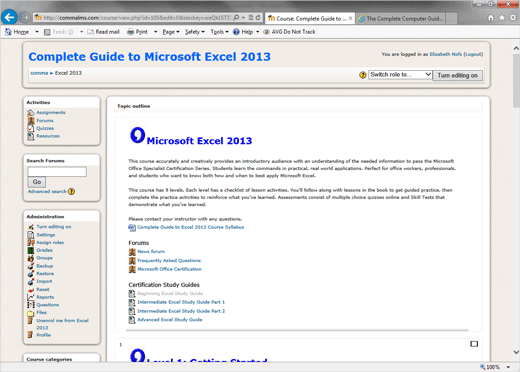Open the Safety menu
This screenshot has height=372, width=520.
(195, 32)
